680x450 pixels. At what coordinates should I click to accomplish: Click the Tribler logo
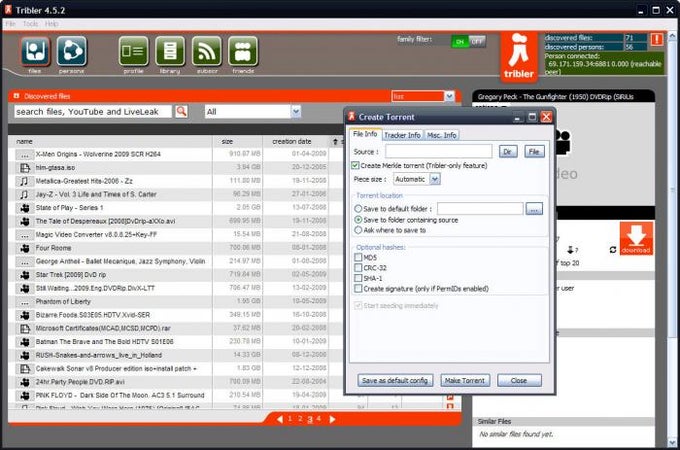click(519, 56)
